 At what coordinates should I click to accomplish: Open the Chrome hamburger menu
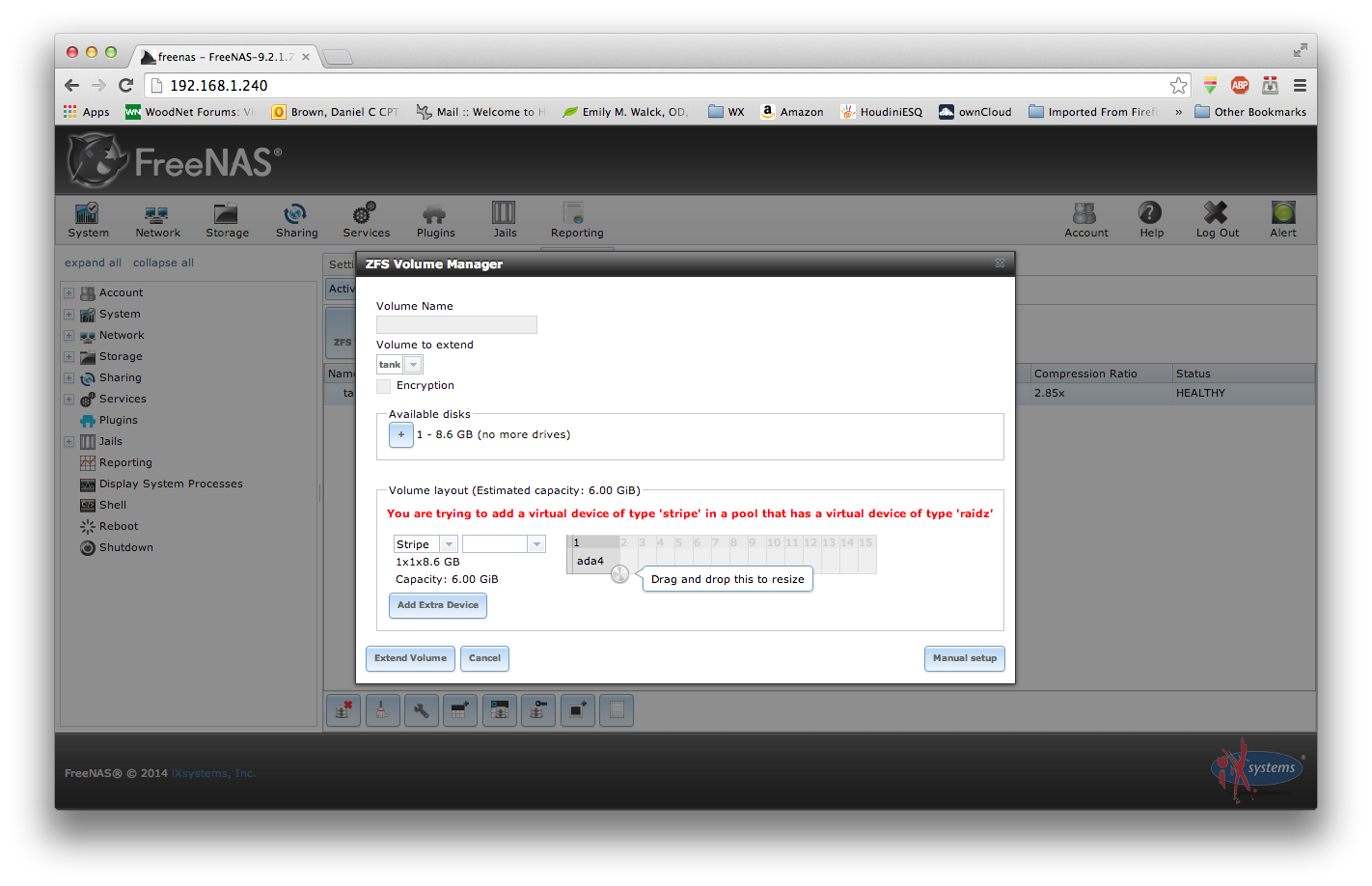point(1300,85)
